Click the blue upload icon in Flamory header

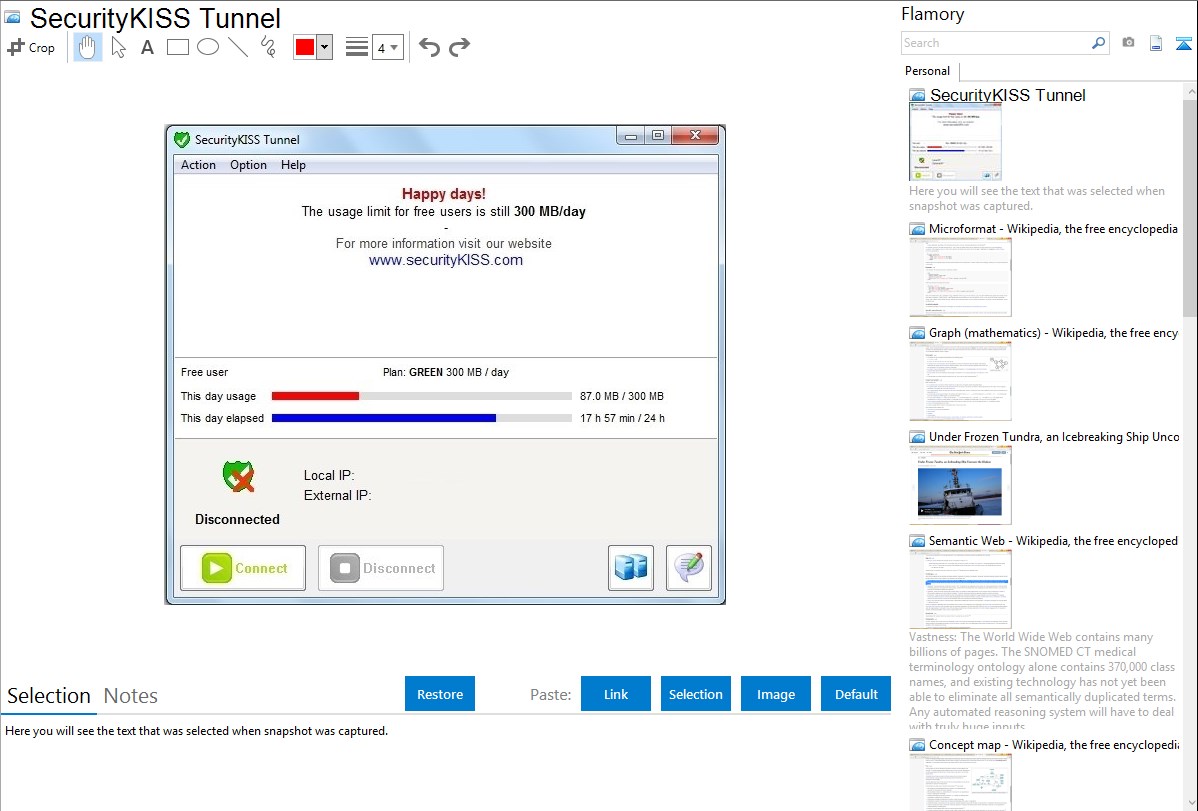point(1183,44)
